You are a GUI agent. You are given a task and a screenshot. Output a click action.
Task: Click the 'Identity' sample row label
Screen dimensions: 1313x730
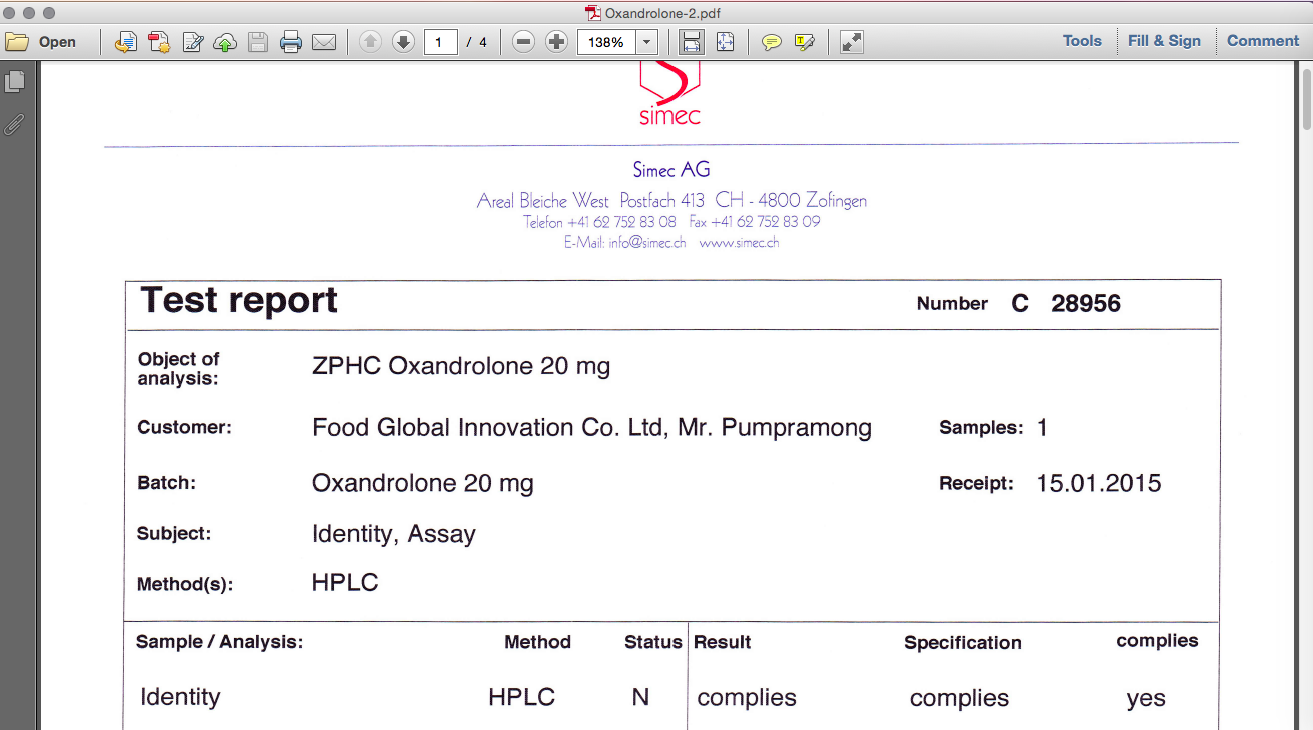(180, 697)
